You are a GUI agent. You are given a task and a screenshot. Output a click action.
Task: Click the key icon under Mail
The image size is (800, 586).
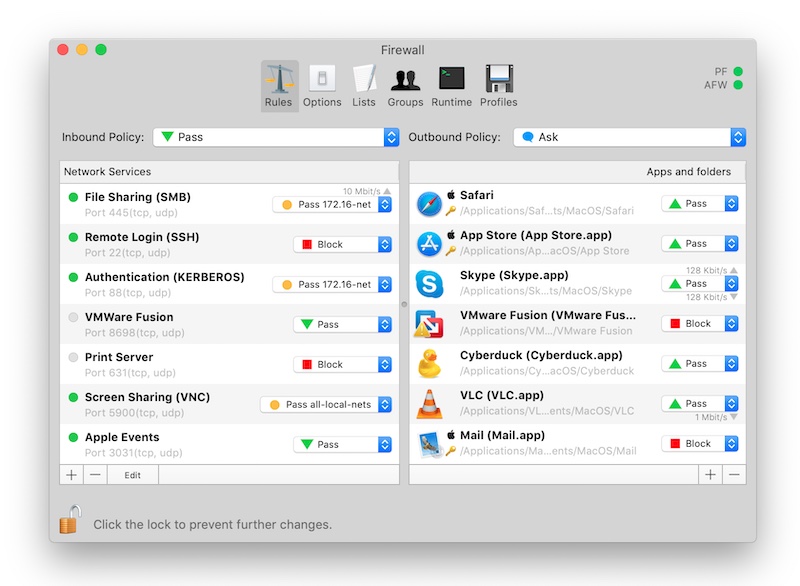pos(451,451)
